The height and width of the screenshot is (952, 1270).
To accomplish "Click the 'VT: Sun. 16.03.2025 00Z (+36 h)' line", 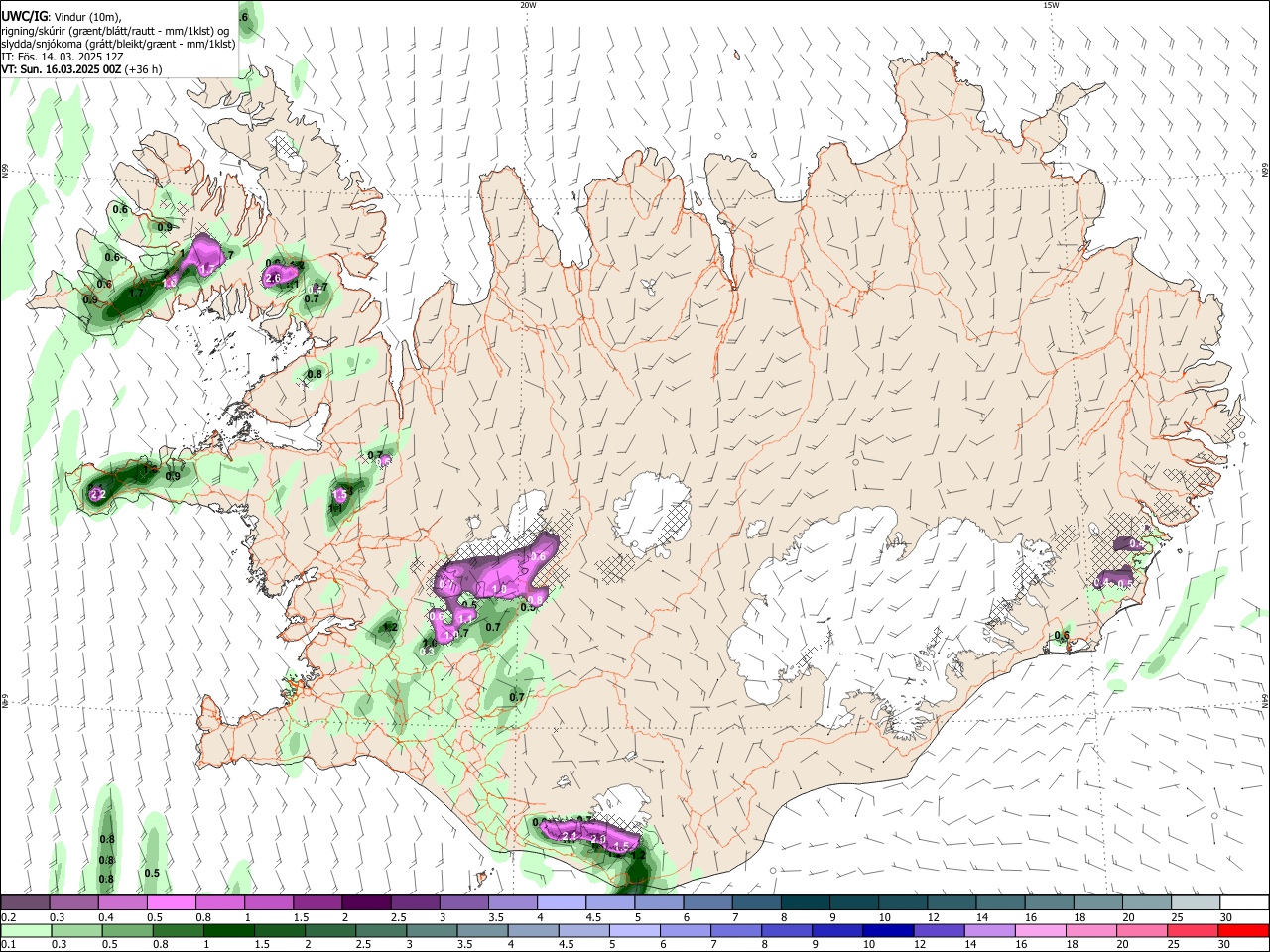I will [x=81, y=69].
